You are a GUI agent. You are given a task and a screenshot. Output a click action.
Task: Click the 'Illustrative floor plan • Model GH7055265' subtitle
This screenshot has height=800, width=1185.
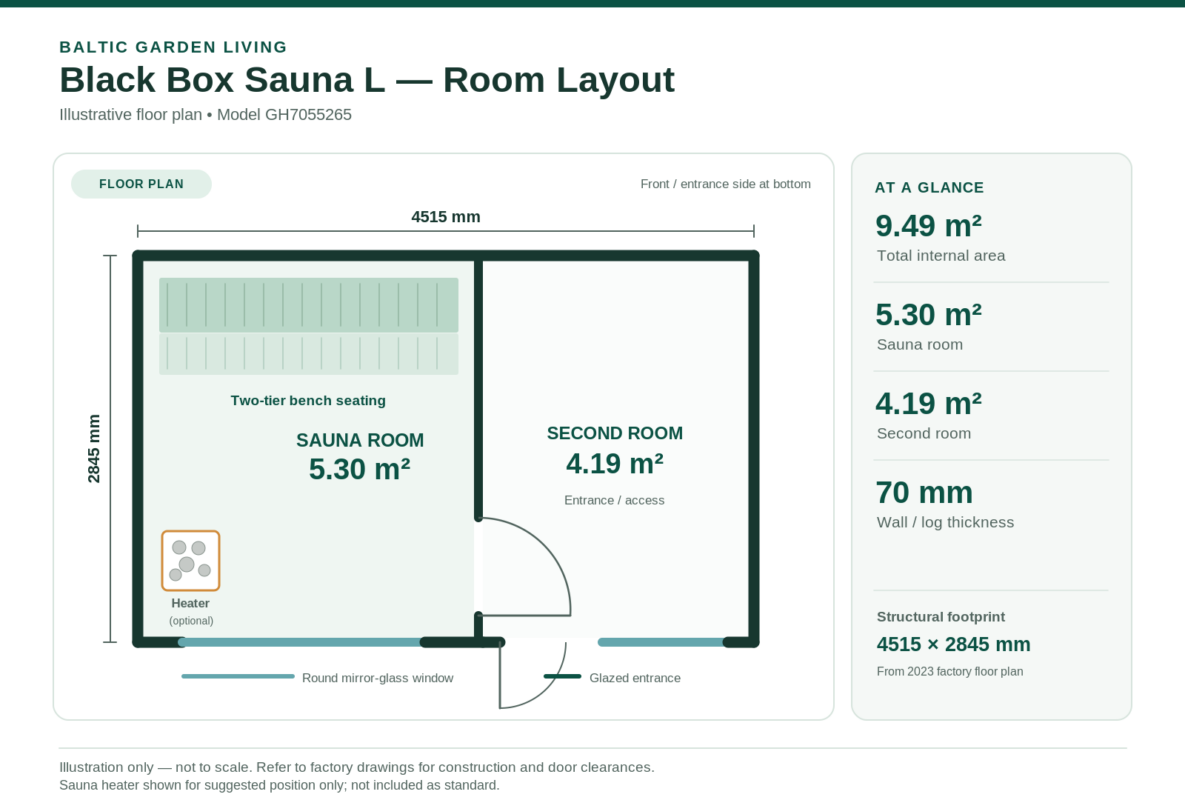point(206,115)
